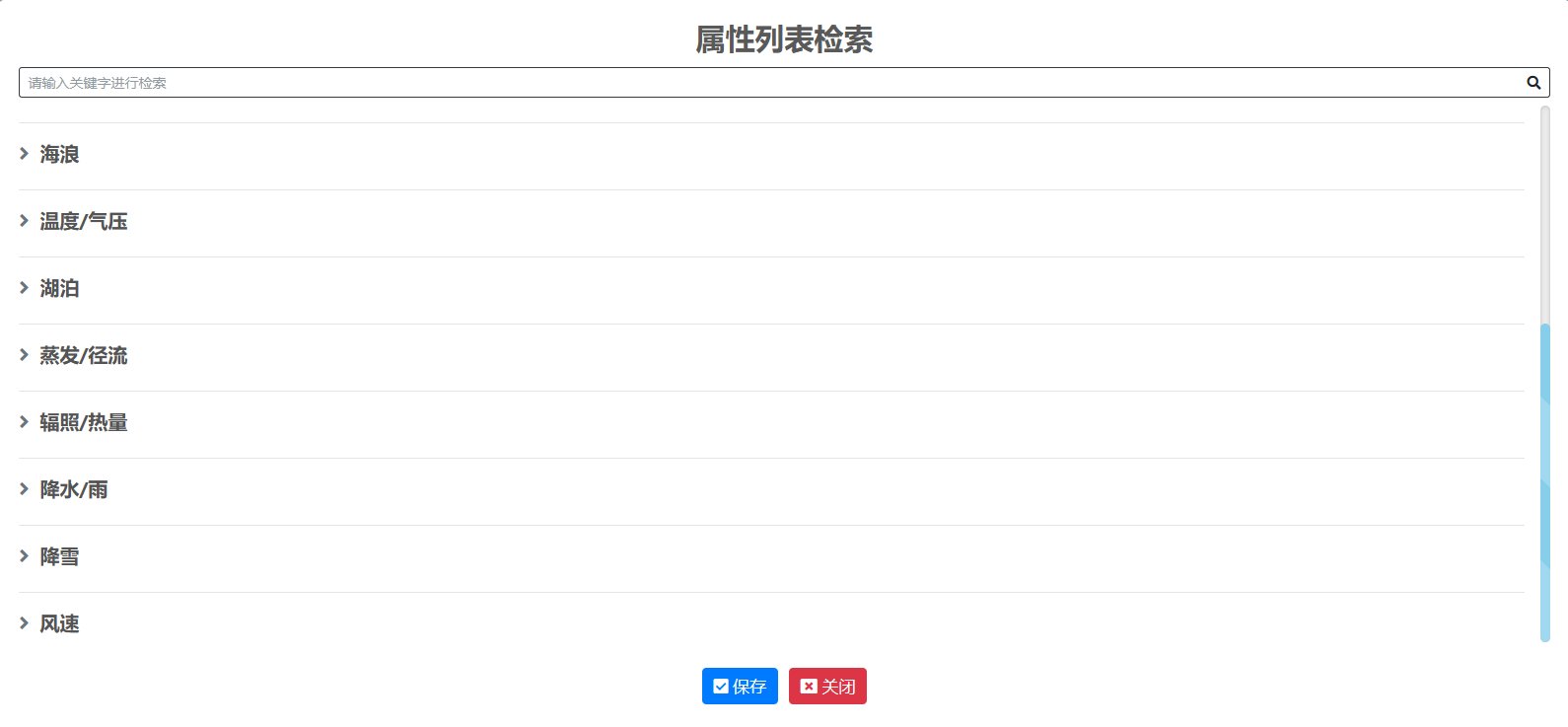Expand the 风速 category chevron
This screenshot has height=727, width=1568.
pos(24,622)
